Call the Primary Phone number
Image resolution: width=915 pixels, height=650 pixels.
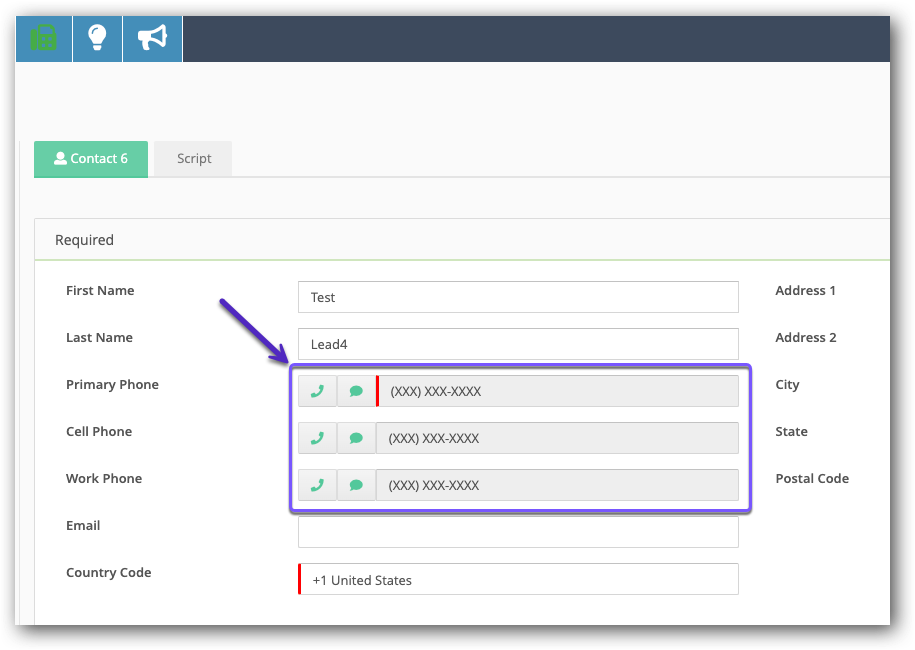pos(317,391)
